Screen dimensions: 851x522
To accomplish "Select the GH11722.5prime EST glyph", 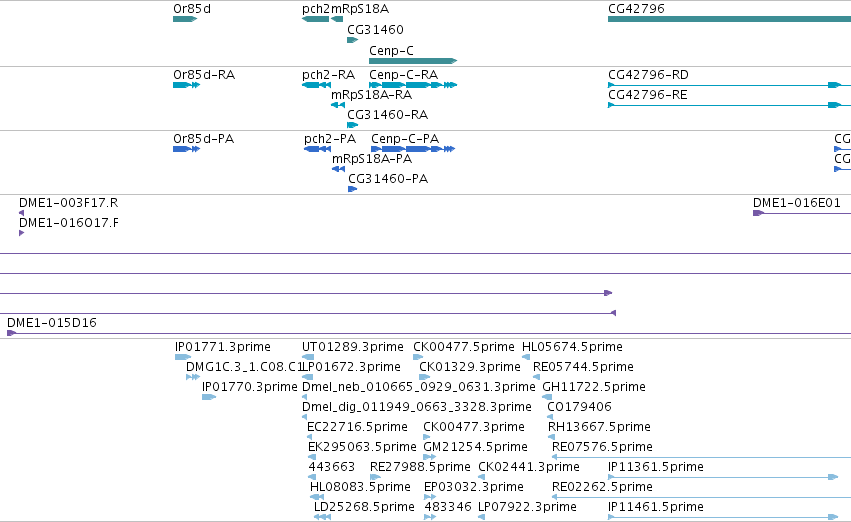I will tap(547, 397).
